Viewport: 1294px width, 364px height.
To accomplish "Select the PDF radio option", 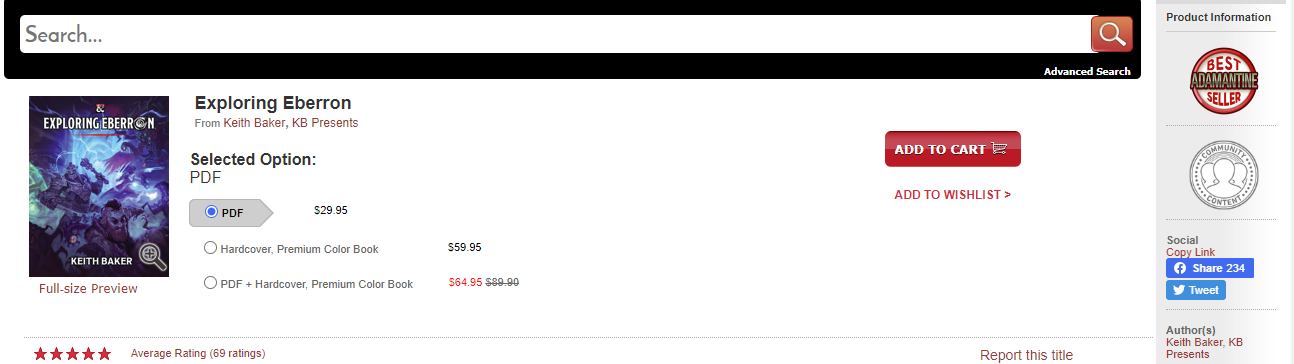I will (x=211, y=212).
